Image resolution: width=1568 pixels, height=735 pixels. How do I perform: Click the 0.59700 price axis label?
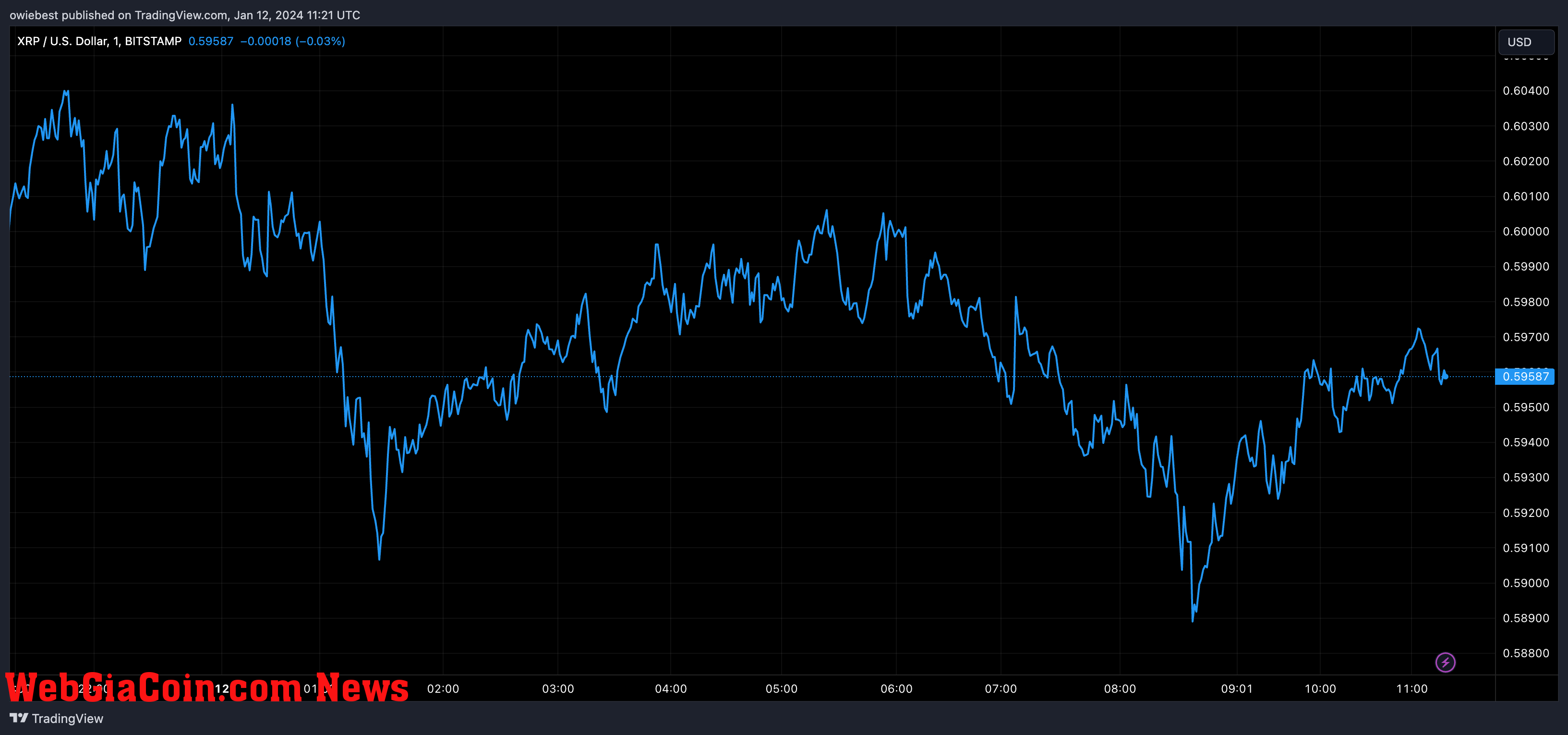[x=1526, y=337]
